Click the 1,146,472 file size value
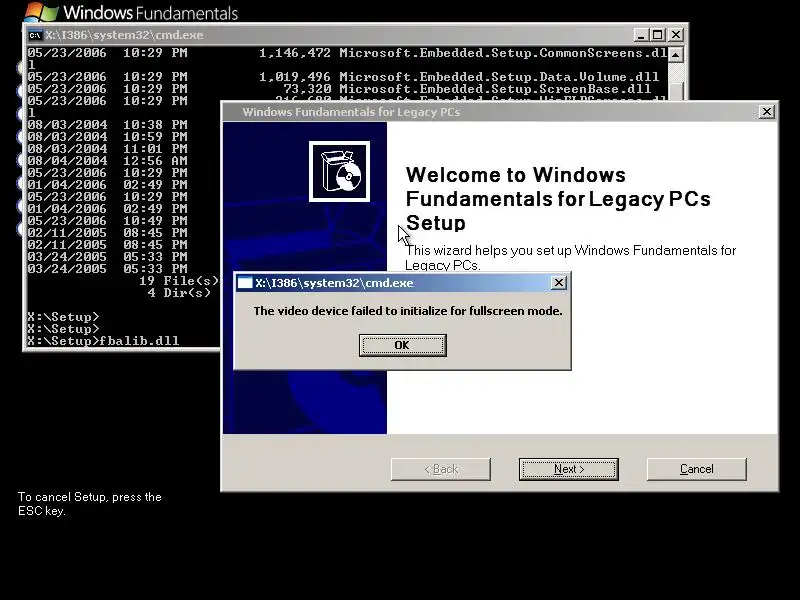 point(295,53)
